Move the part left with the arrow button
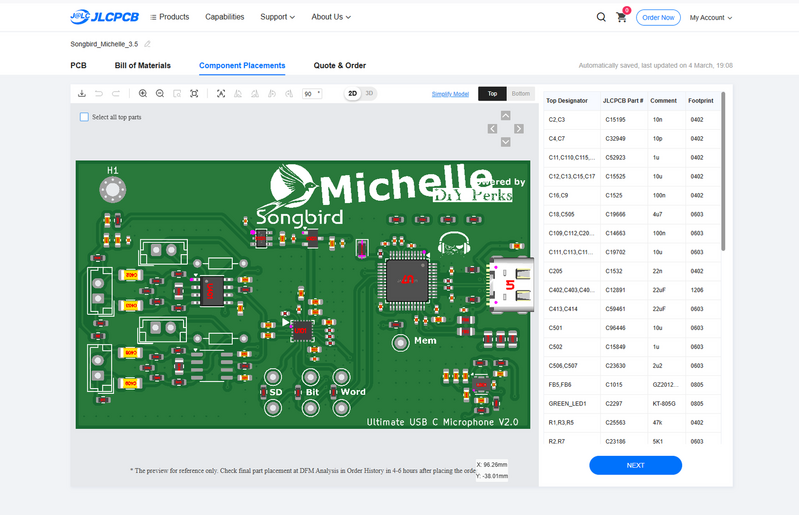Viewport: 799px width, 515px height. tap(492, 129)
